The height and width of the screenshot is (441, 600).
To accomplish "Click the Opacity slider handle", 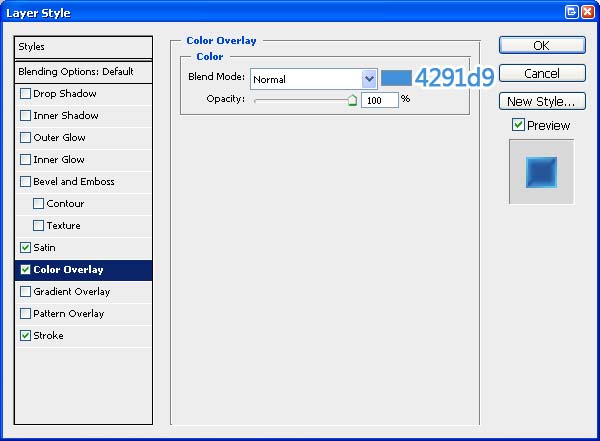I will [352, 100].
